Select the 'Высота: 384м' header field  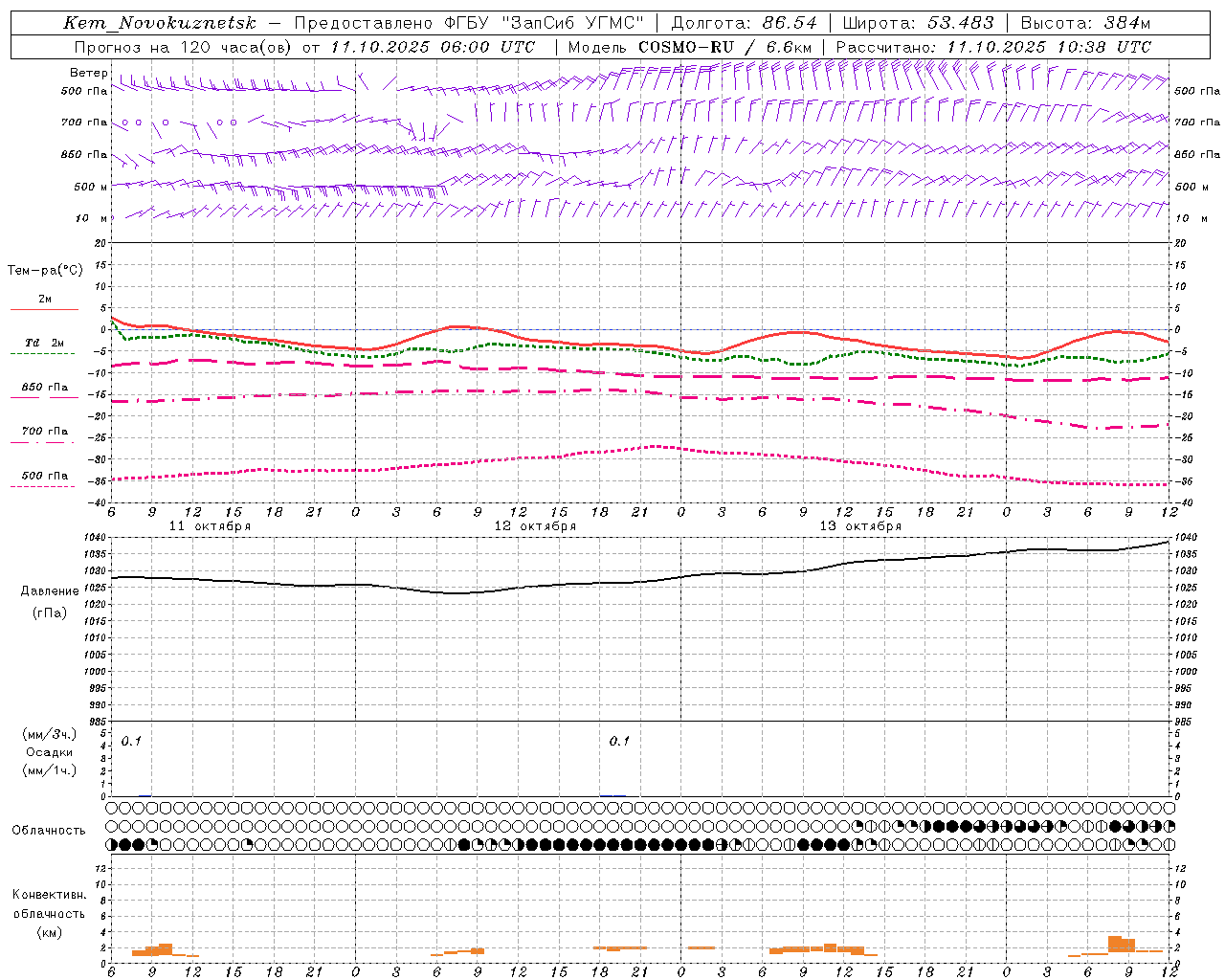point(1085,23)
